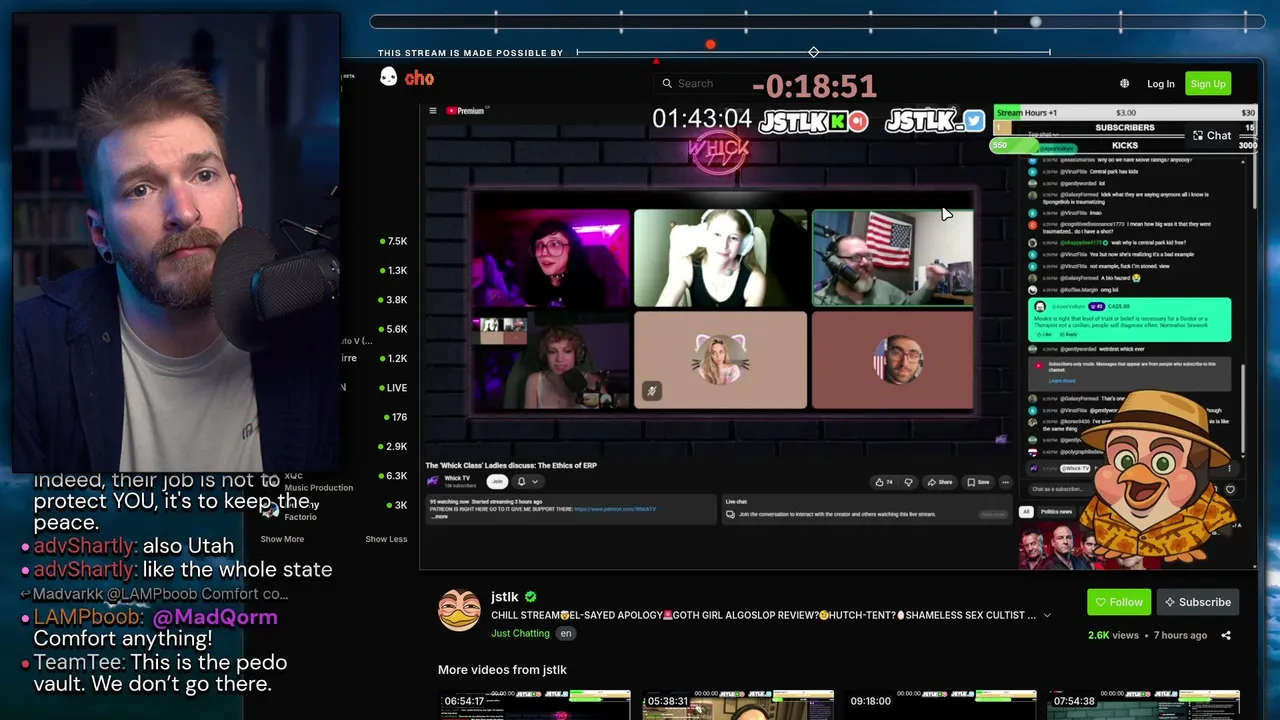Click the Log In button
This screenshot has width=1280, height=720.
[x=1161, y=84]
